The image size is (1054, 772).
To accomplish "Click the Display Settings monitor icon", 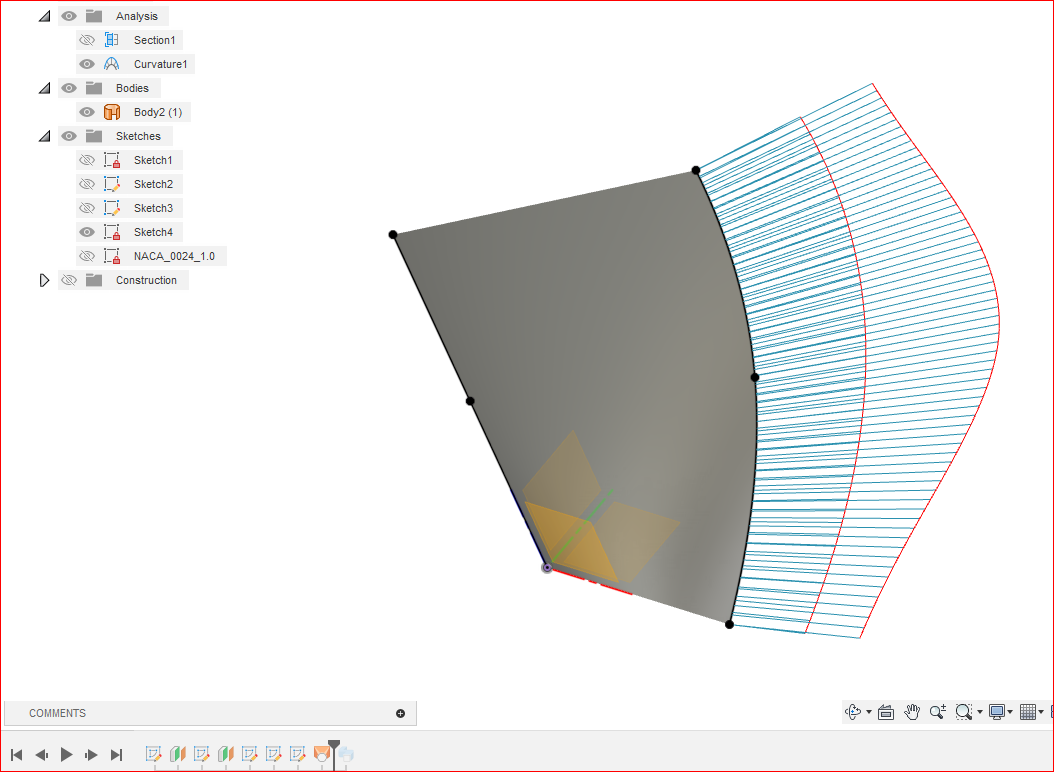I will 997,712.
